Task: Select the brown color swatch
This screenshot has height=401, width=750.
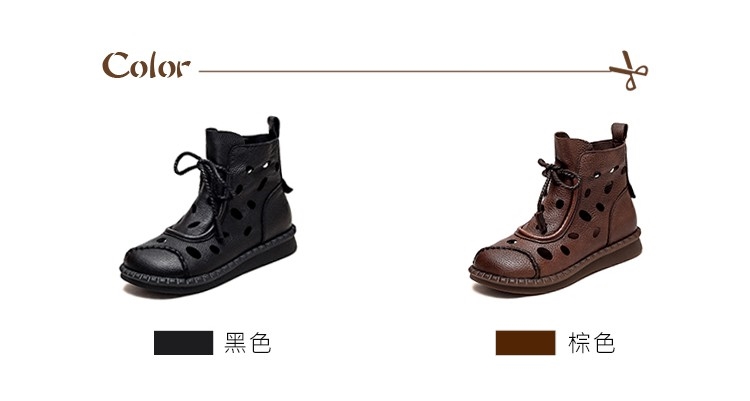Action: [x=525, y=343]
